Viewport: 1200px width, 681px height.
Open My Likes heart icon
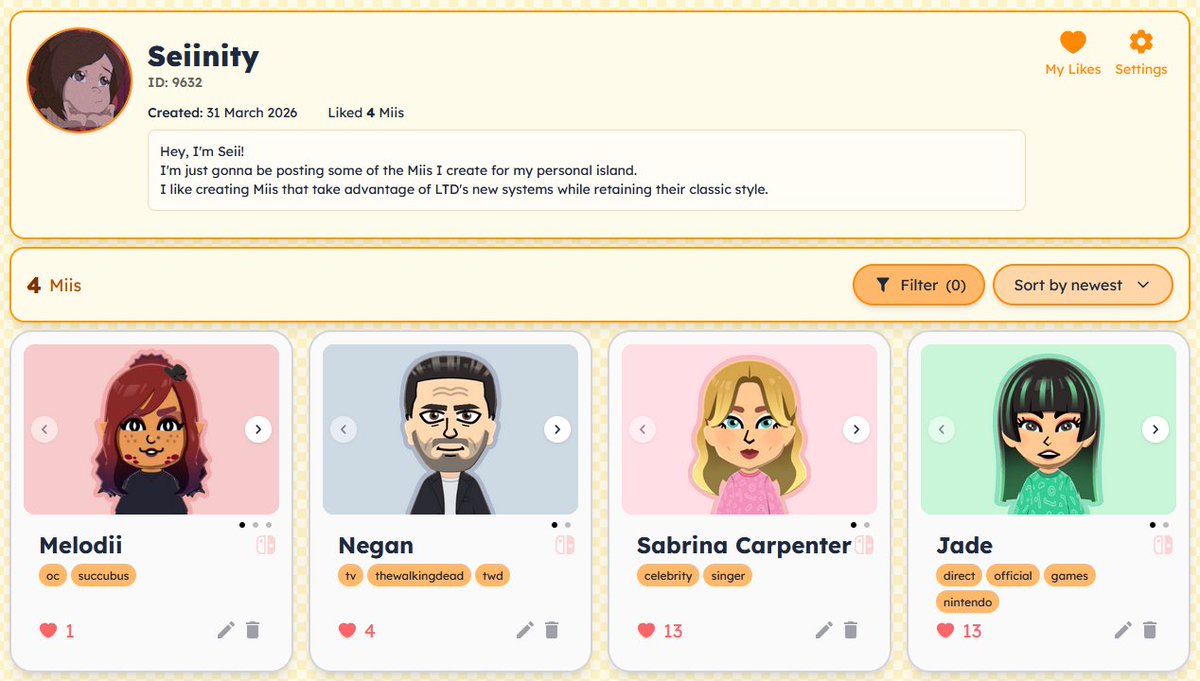point(1073,42)
